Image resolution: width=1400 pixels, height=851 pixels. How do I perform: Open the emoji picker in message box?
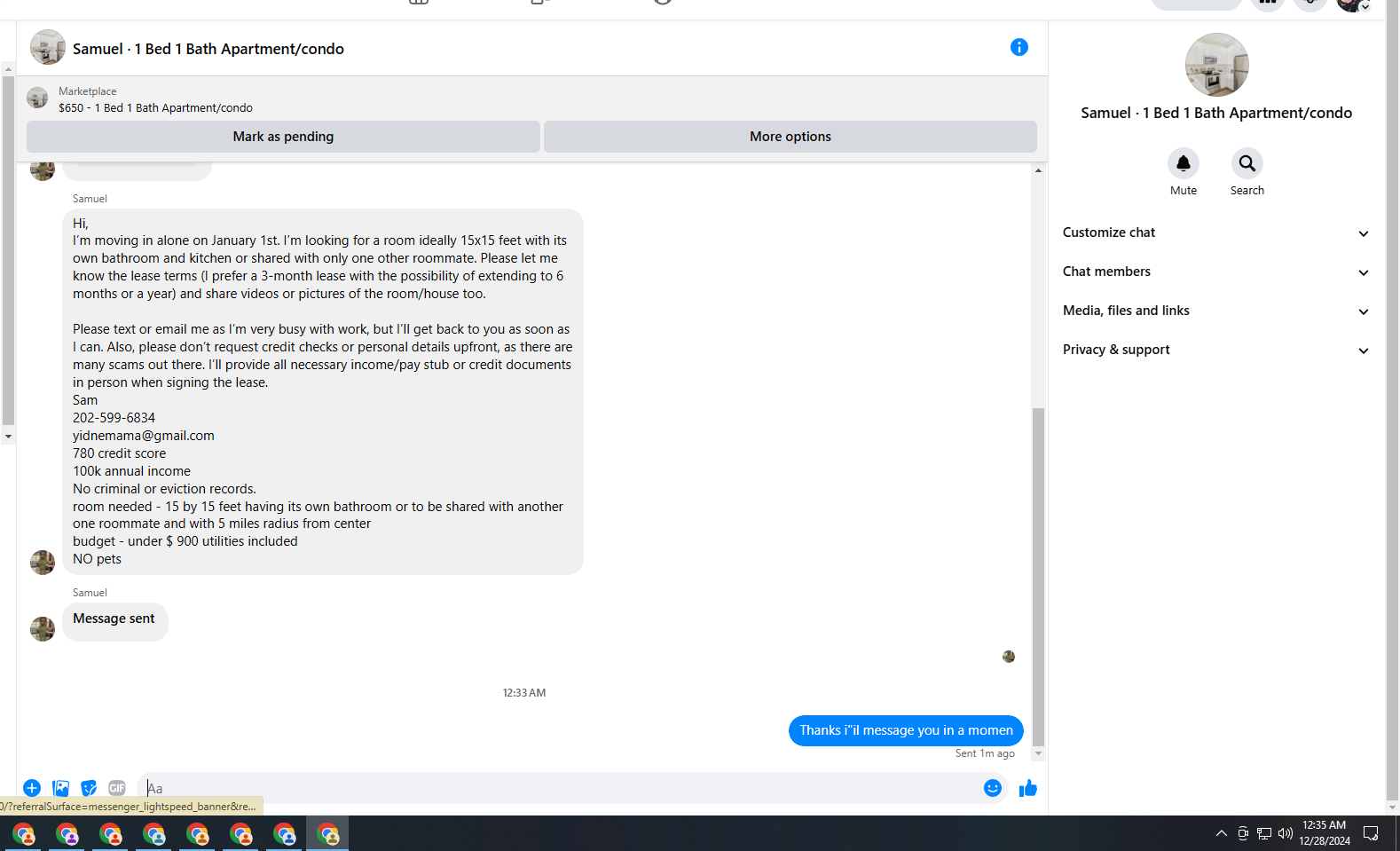(x=992, y=788)
